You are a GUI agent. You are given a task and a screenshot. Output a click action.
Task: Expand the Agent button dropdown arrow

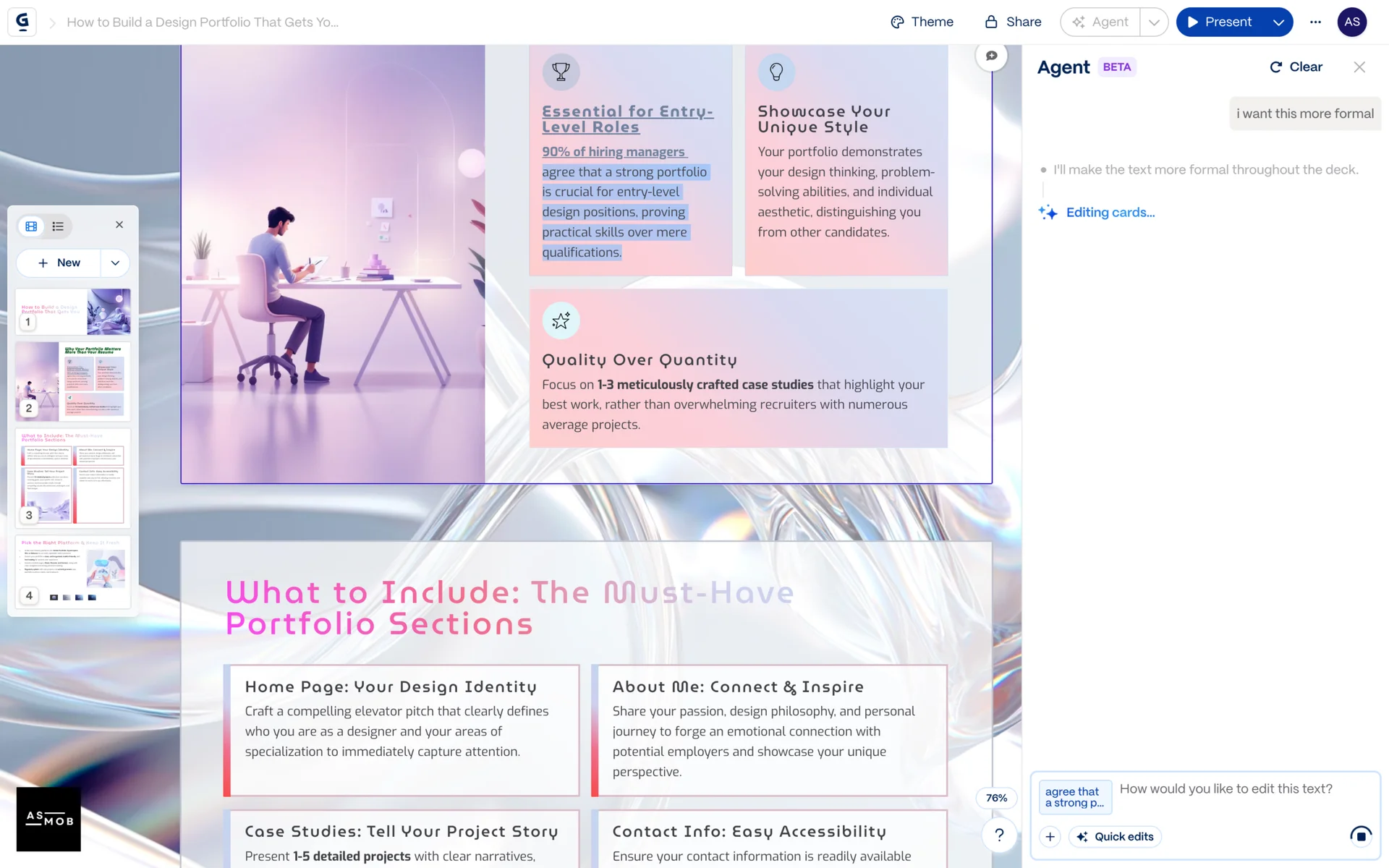(x=1154, y=22)
